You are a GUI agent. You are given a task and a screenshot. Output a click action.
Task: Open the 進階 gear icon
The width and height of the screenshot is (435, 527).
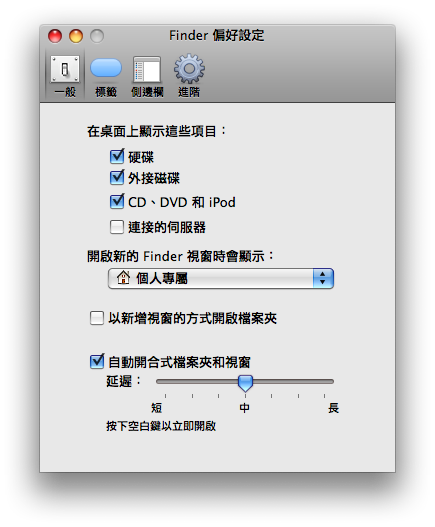189,69
